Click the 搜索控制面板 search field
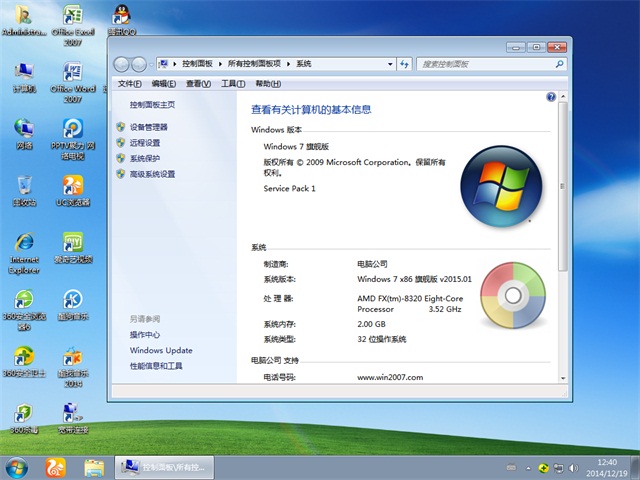Screen dimensions: 640x480 click(485, 64)
